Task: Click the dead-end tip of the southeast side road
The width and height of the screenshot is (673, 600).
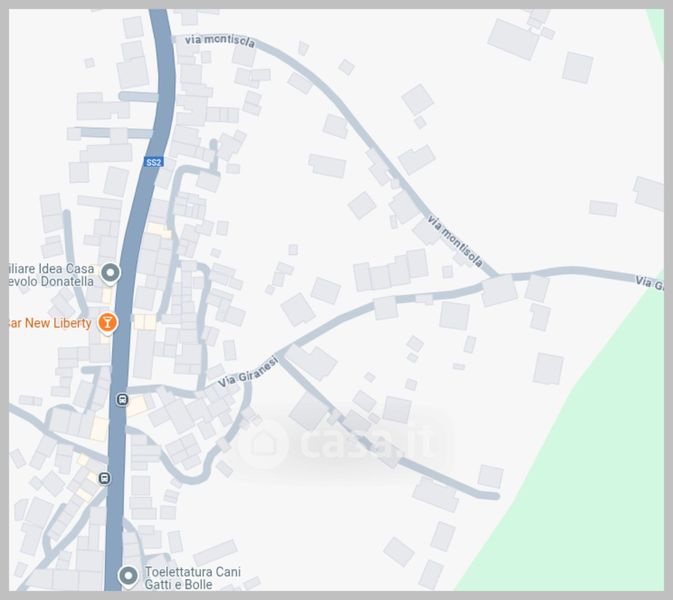Action: pyautogui.click(x=494, y=496)
